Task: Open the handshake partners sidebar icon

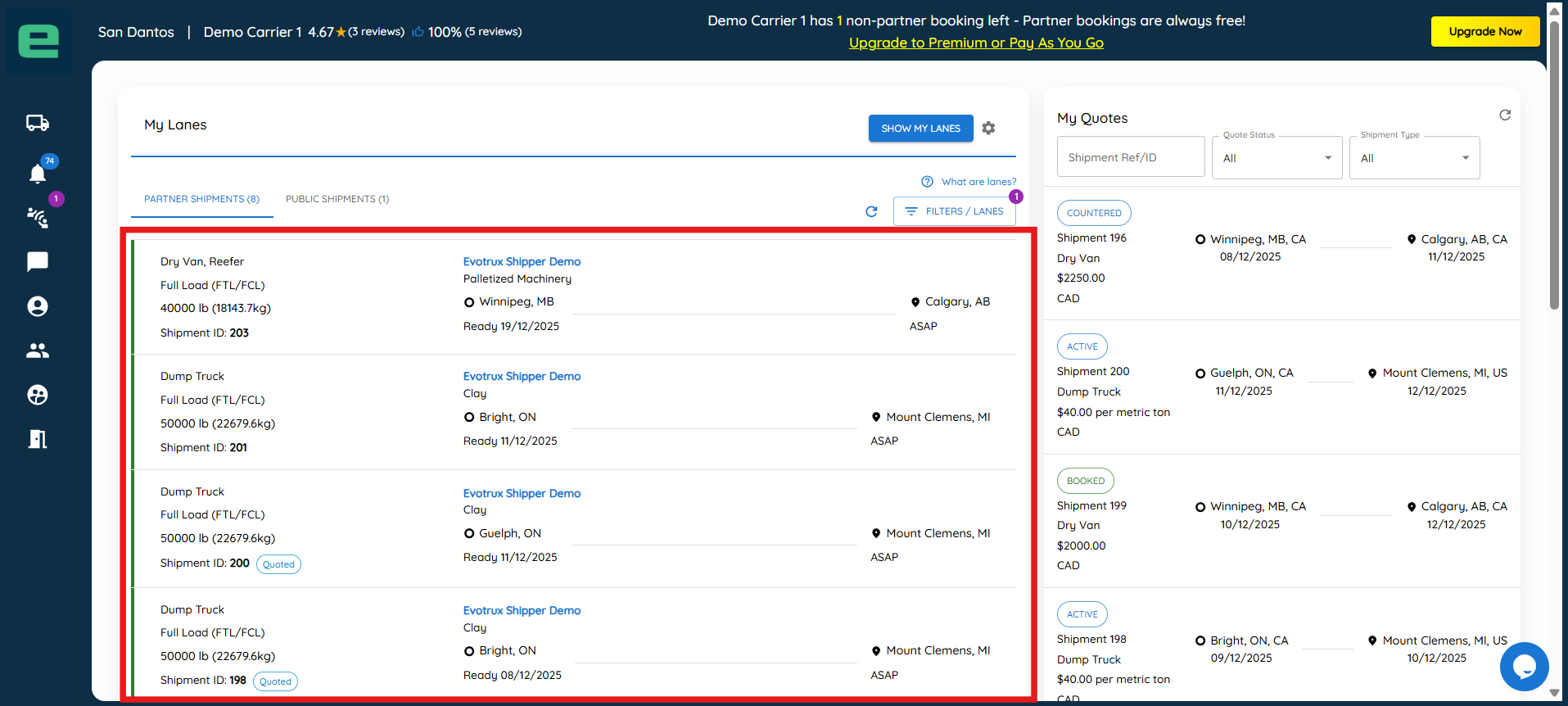Action: [38, 217]
